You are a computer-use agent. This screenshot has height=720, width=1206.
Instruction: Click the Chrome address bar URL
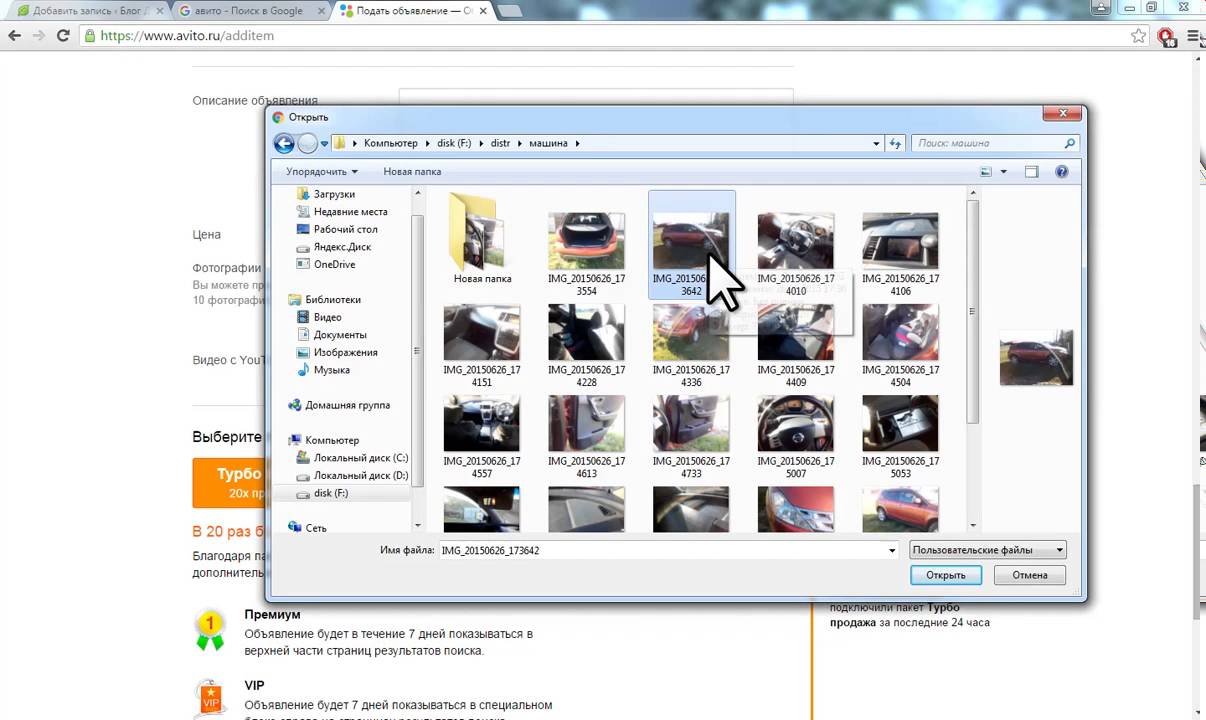(187, 35)
